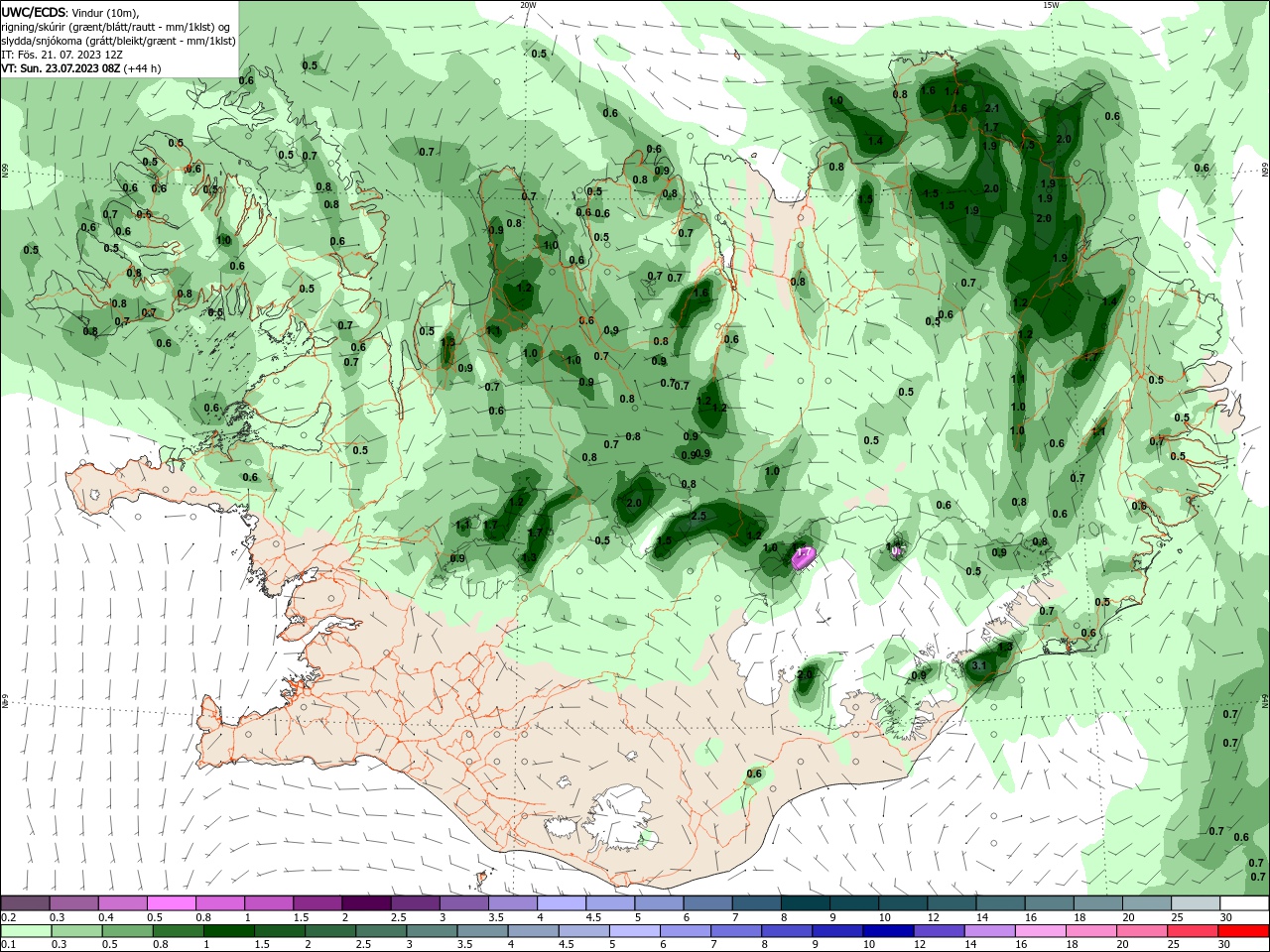Click the bright pink swatch in upper legend row

click(x=171, y=902)
